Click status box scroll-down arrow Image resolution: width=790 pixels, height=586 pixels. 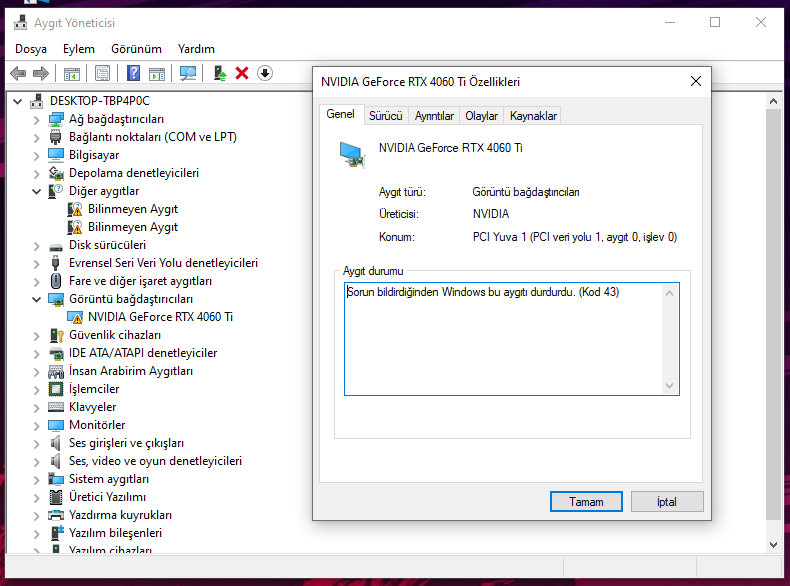tap(669, 386)
